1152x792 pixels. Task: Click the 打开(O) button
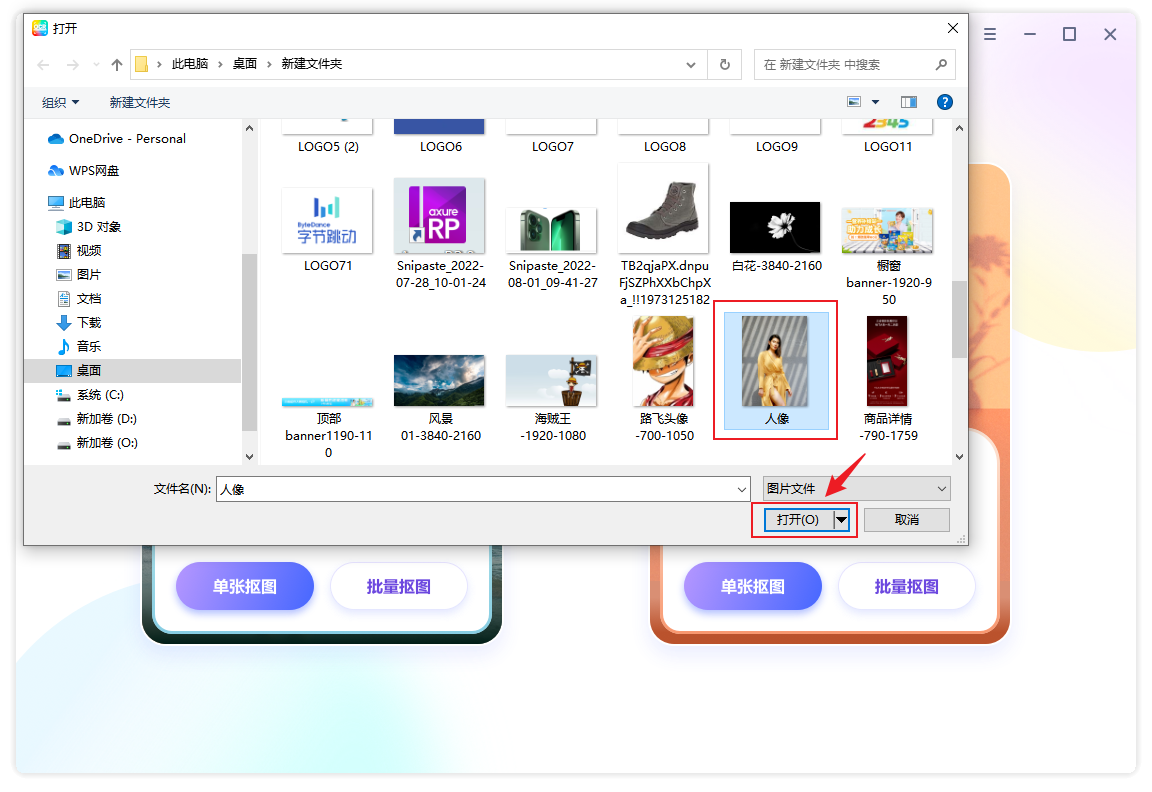click(x=798, y=520)
